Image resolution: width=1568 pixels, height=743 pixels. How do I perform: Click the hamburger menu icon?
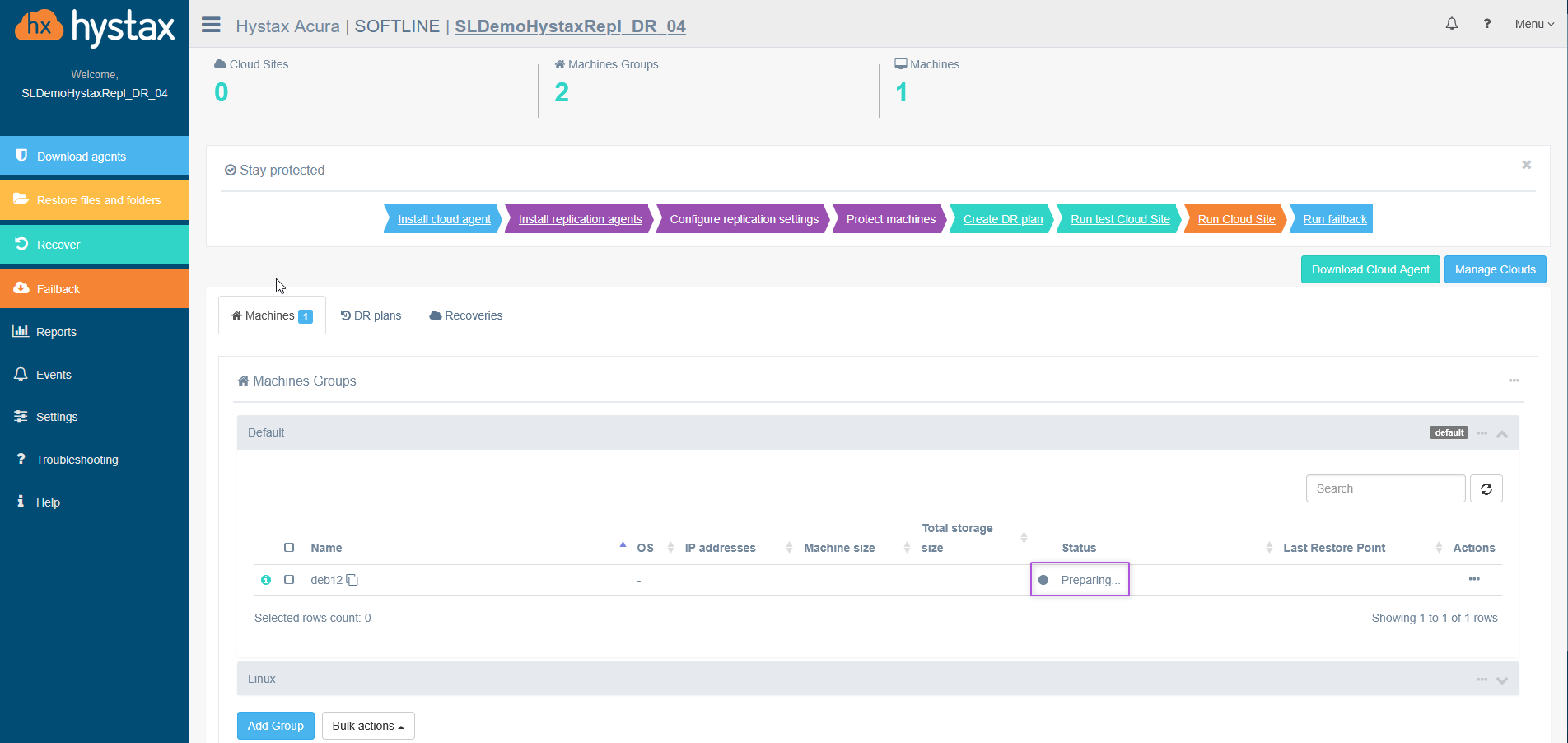coord(211,25)
